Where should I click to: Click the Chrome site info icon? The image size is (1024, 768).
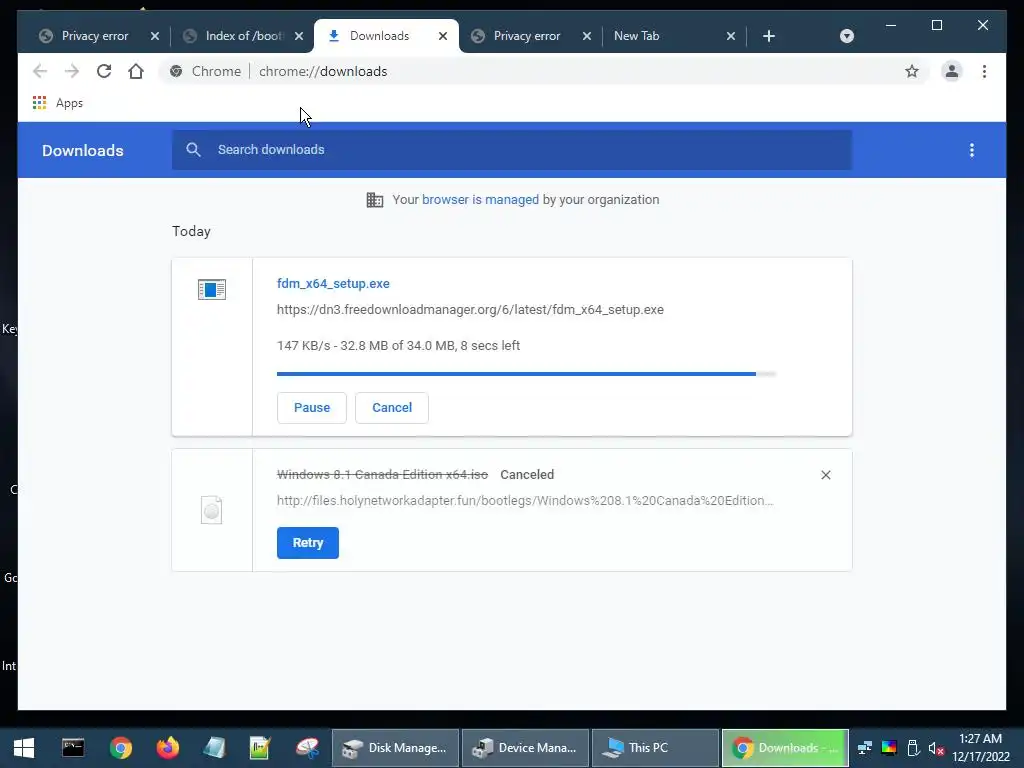click(x=176, y=71)
